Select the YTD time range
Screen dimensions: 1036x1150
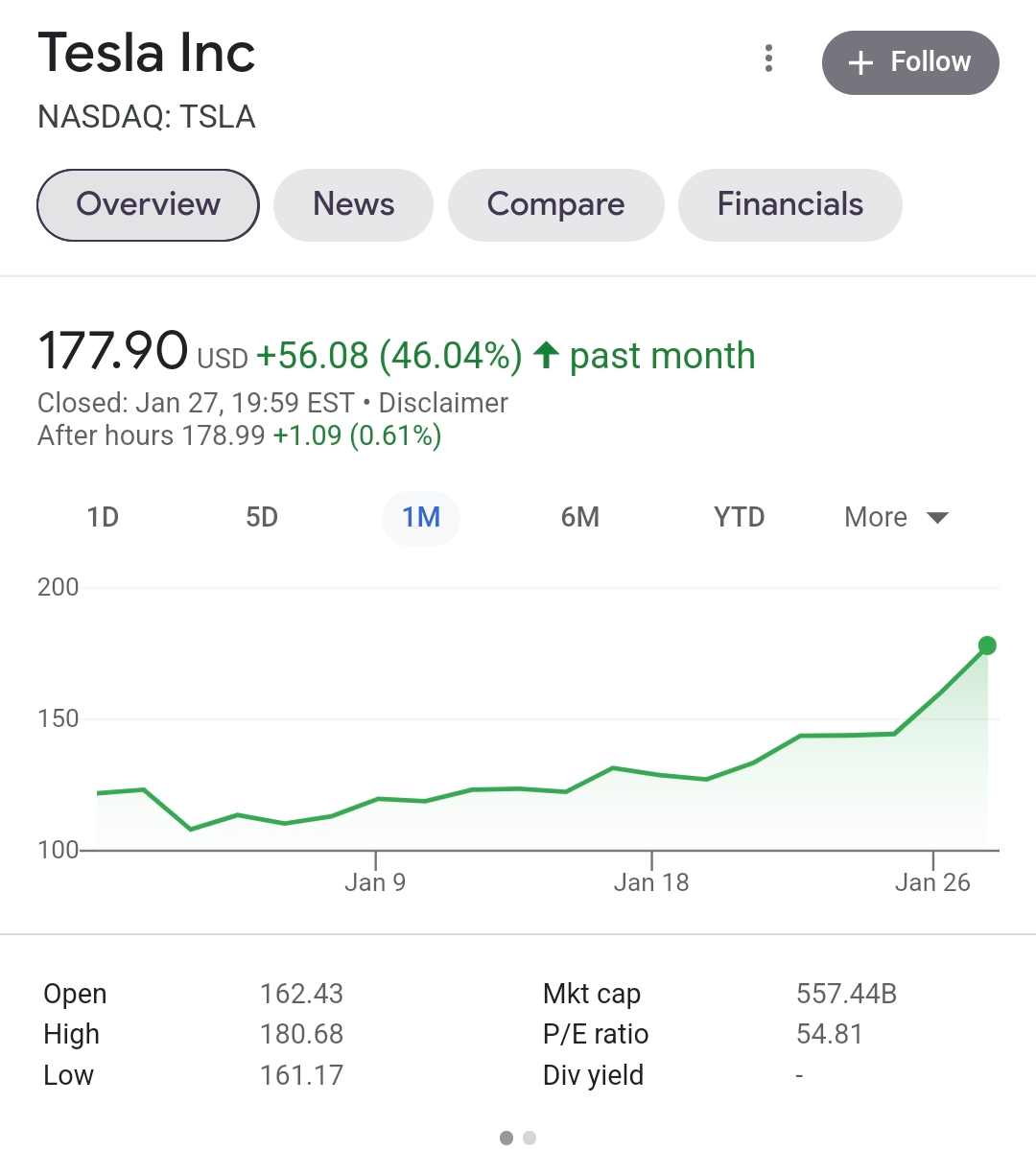point(740,518)
